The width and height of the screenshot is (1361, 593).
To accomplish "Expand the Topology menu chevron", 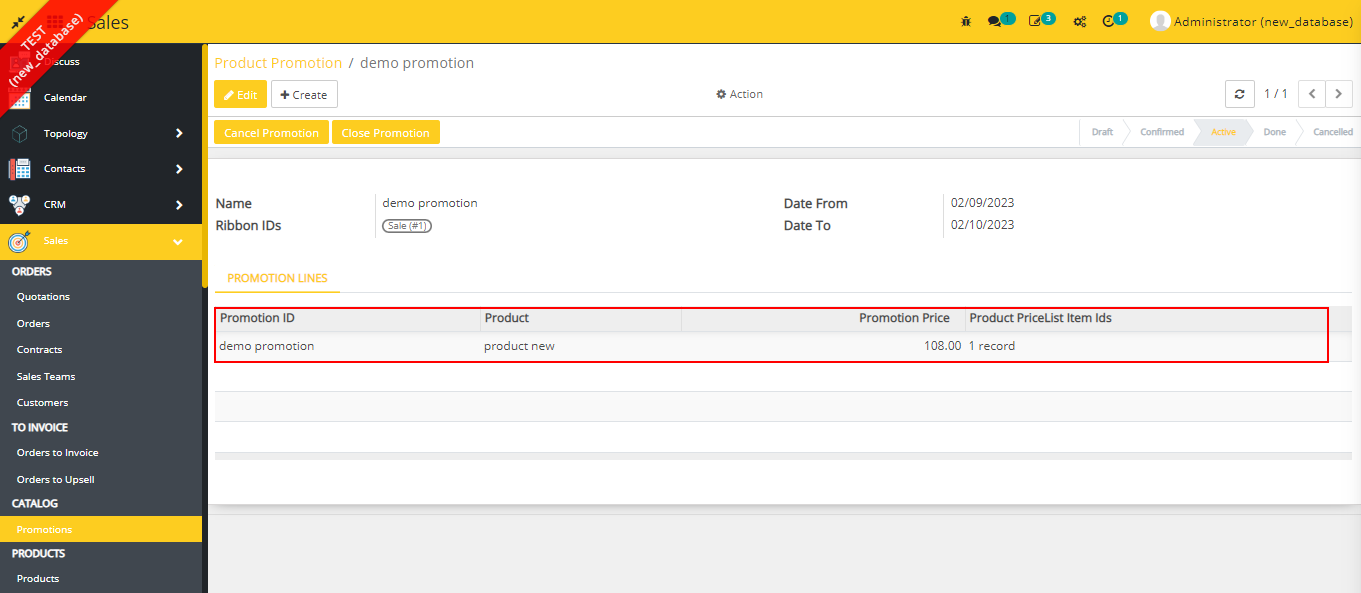I will [179, 133].
